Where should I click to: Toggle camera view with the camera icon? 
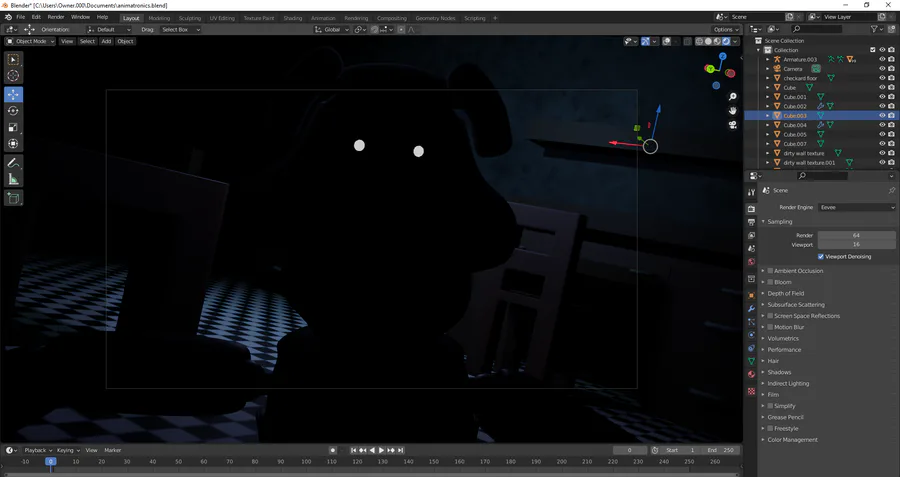732,125
